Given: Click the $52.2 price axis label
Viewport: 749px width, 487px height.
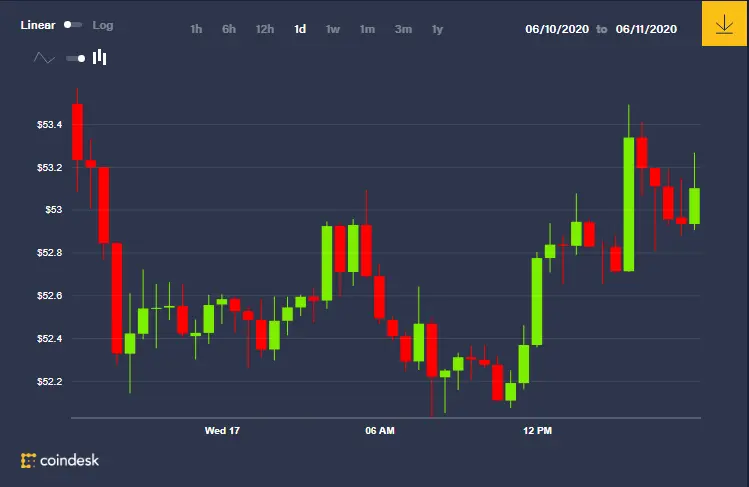Looking at the screenshot, I should click(49, 381).
